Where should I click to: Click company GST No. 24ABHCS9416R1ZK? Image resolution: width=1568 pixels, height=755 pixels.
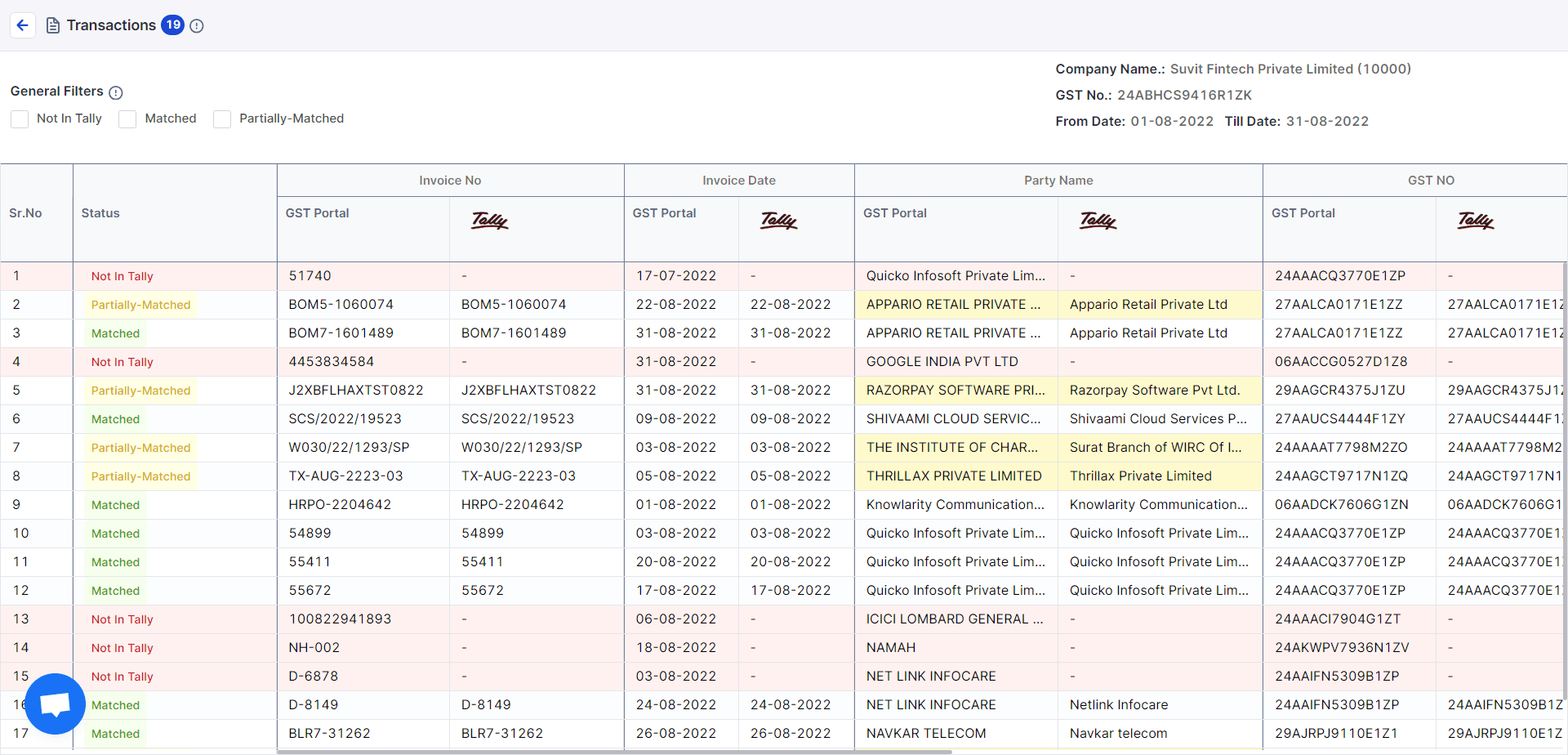(1184, 96)
